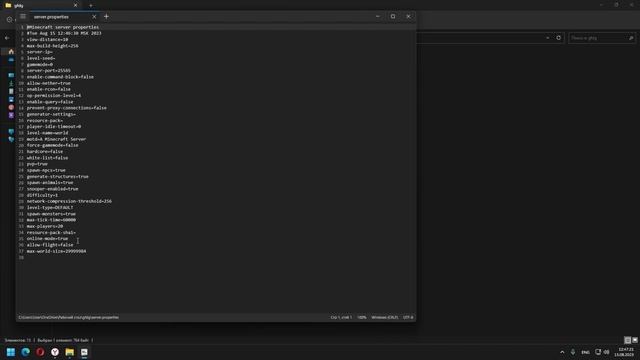Go back in File Explorer
Image resolution: width=640 pixels, height=360 pixels.
7,38
